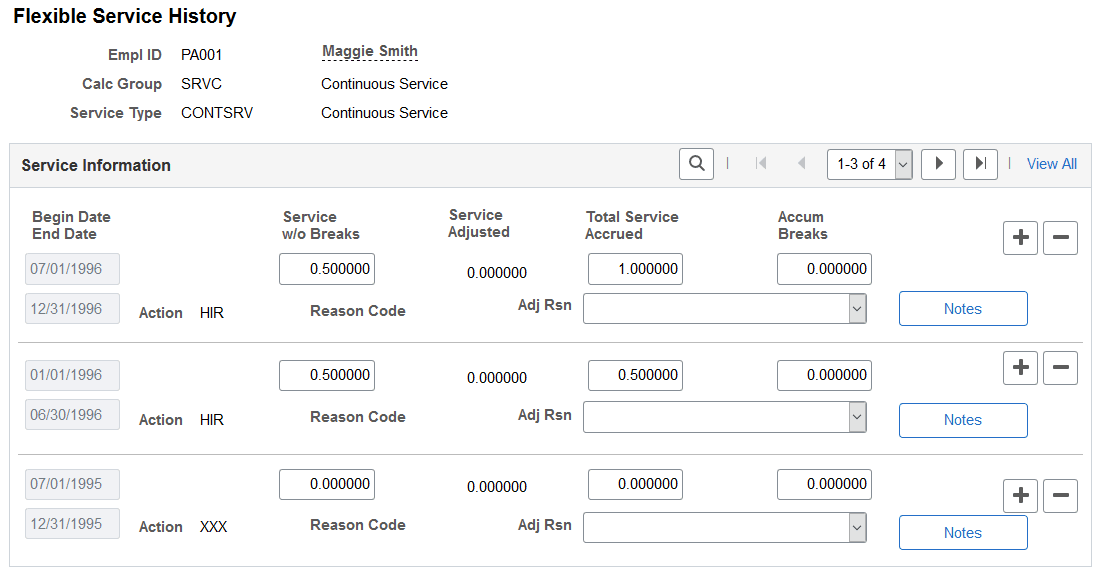The height and width of the screenshot is (575, 1108).
Task: Click the 07/01/1995 begin date field
Action: [72, 484]
